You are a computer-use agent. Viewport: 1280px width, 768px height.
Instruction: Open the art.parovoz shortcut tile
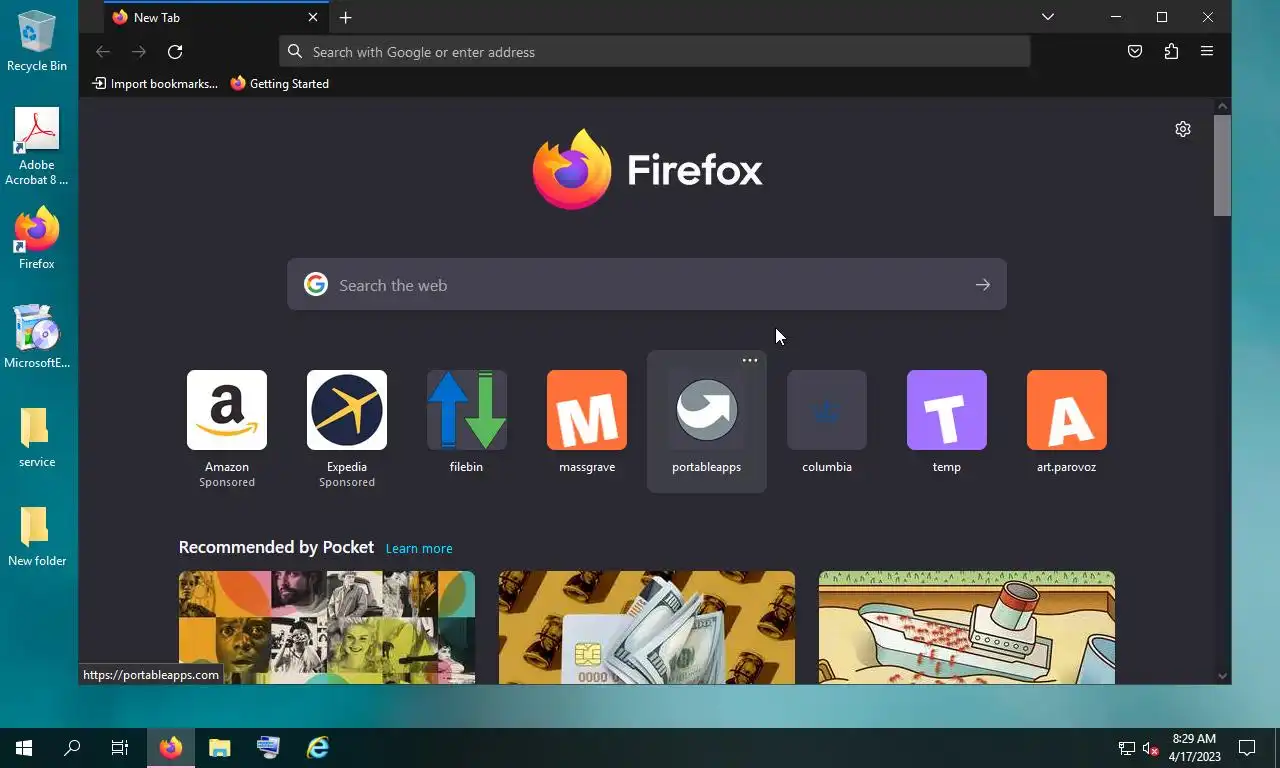click(x=1067, y=422)
